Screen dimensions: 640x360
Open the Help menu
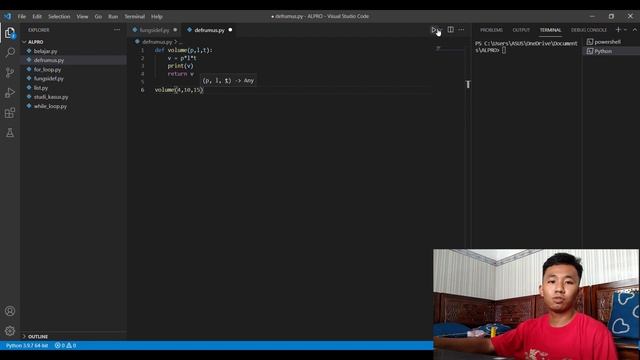point(157,17)
